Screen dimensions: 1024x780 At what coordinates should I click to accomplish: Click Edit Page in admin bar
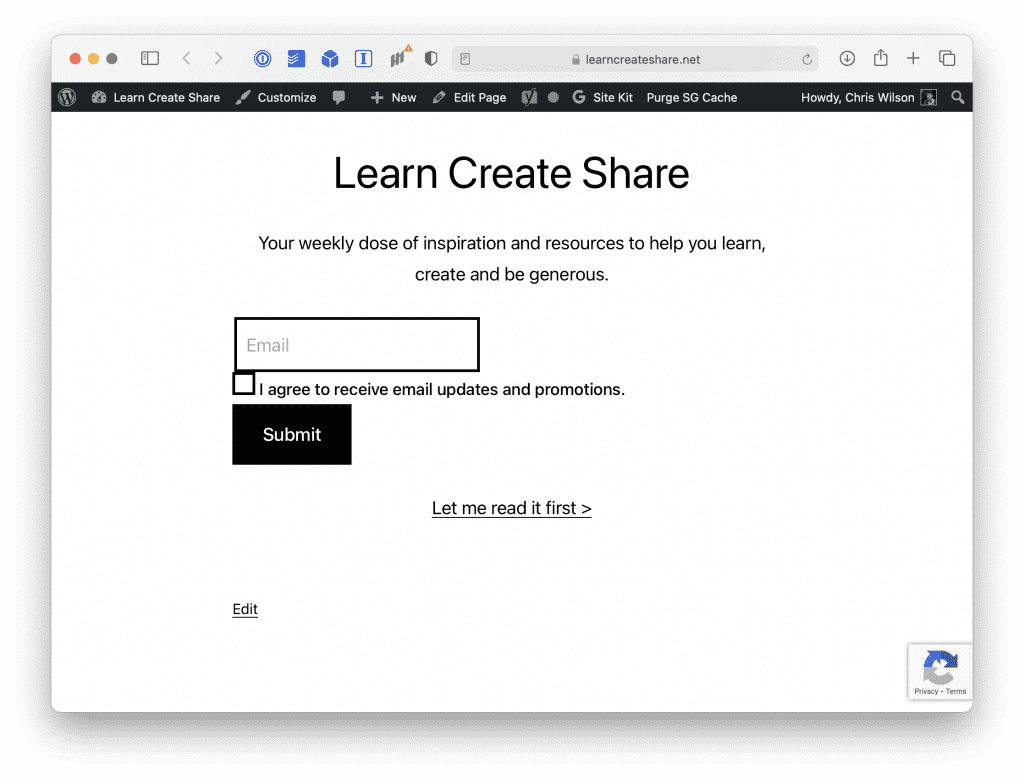pyautogui.click(x=470, y=97)
